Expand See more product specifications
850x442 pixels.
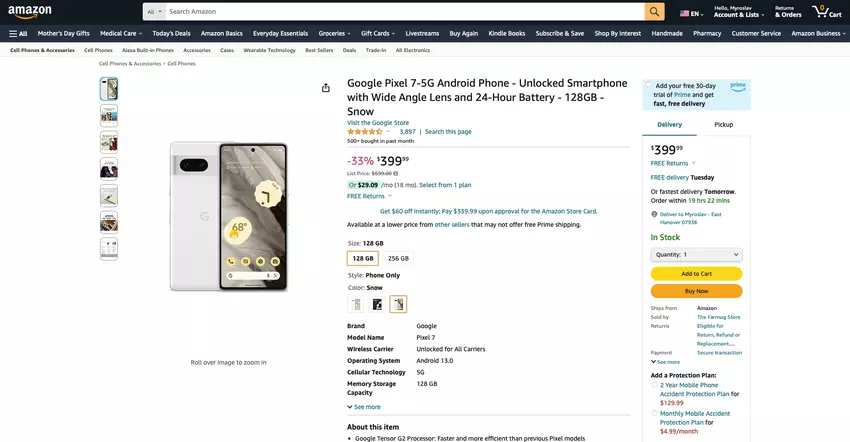coord(364,407)
